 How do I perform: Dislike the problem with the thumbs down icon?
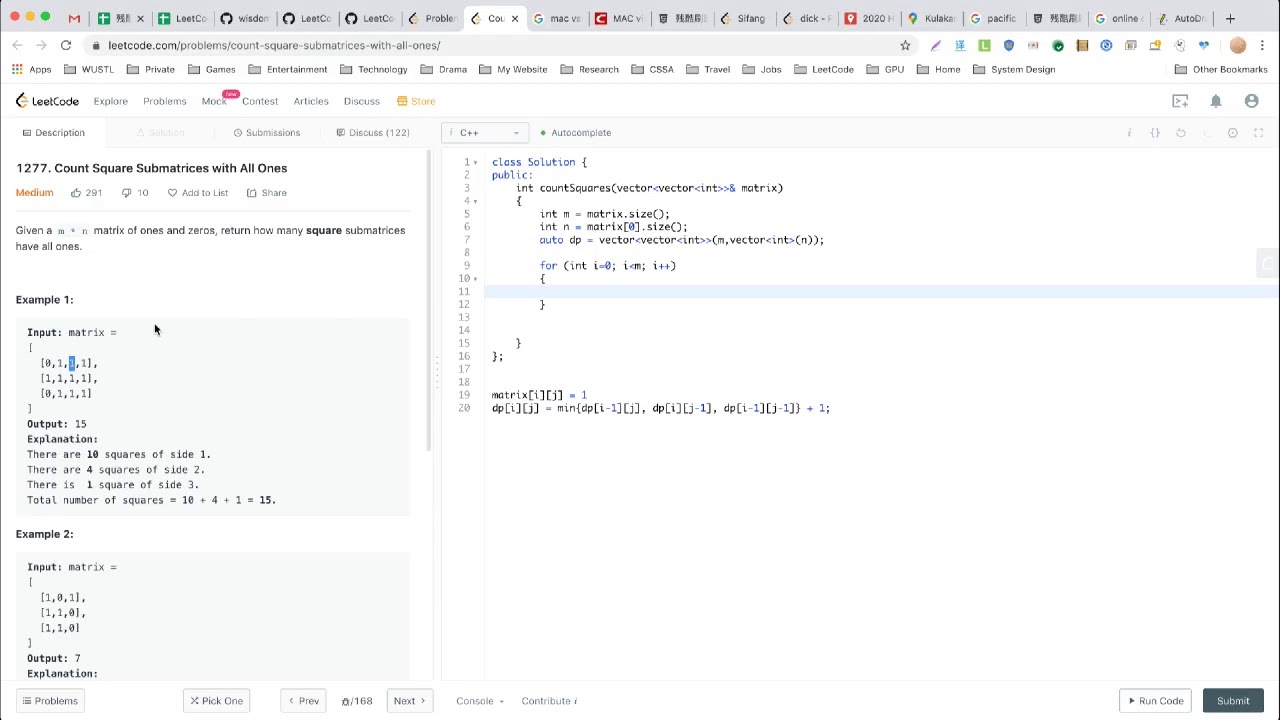pos(126,193)
